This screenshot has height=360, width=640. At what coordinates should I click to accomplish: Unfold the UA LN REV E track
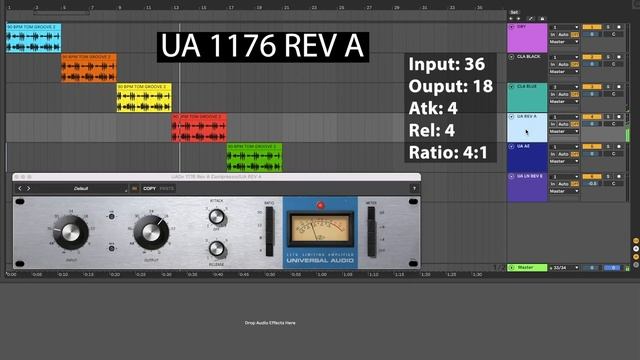(511, 176)
